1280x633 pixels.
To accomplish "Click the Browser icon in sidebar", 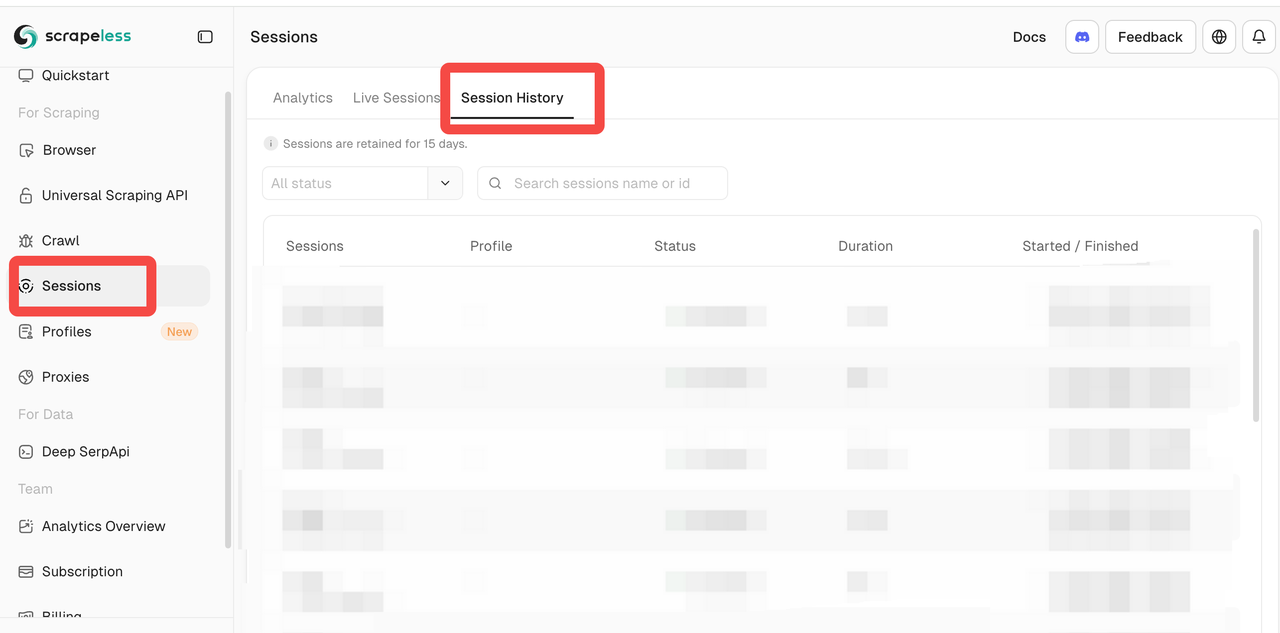I will (x=26, y=150).
